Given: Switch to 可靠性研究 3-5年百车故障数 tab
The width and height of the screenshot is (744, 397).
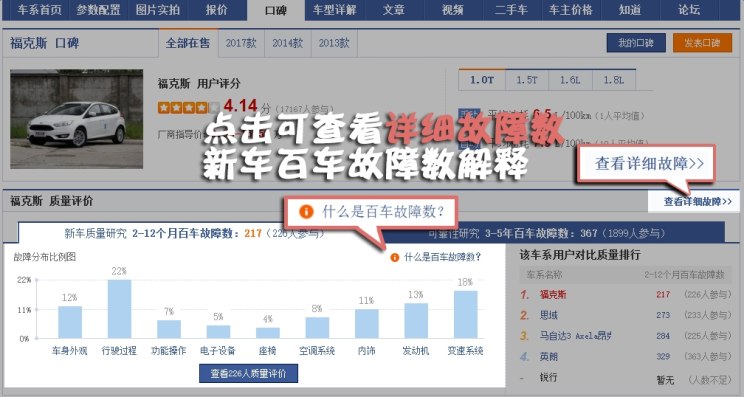Looking at the screenshot, I should tap(546, 233).
